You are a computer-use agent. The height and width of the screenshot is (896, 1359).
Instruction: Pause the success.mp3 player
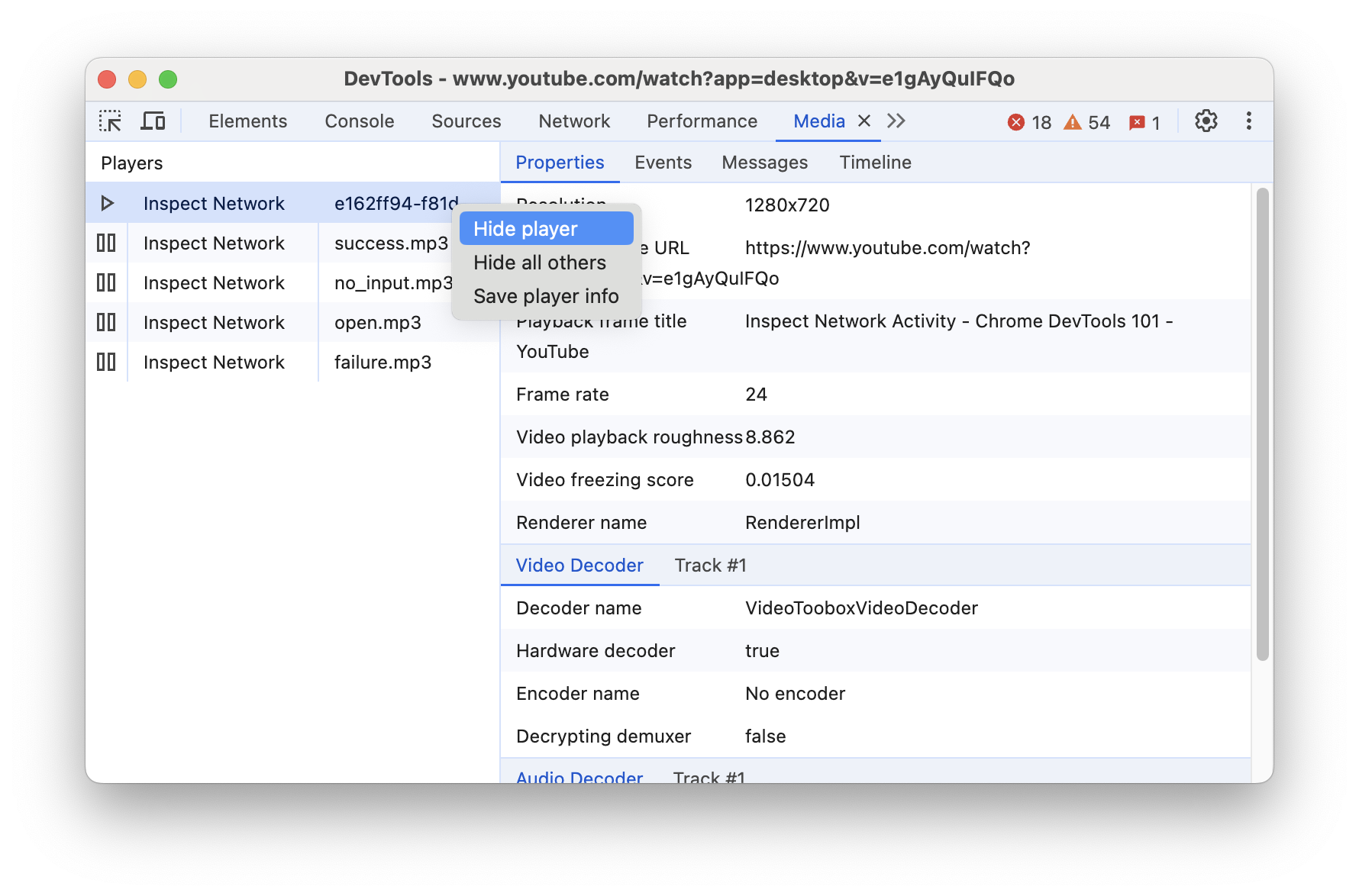107,243
